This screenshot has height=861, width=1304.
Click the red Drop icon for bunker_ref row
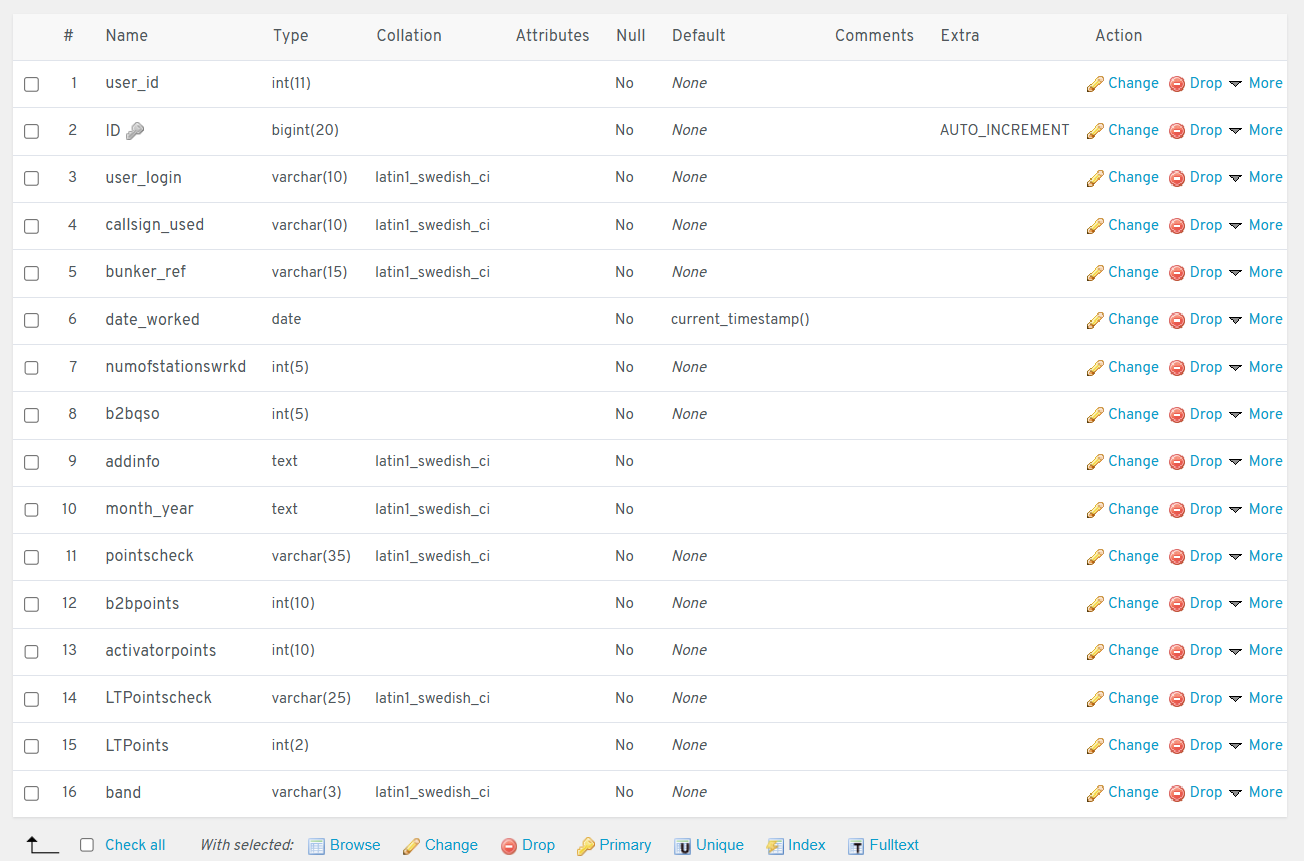click(1177, 273)
